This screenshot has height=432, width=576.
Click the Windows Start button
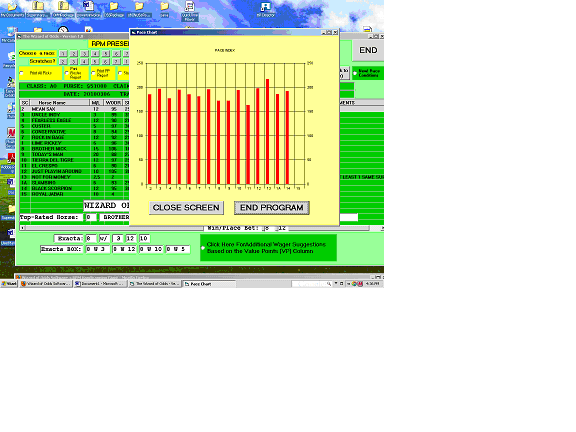pyautogui.click(x=9, y=284)
